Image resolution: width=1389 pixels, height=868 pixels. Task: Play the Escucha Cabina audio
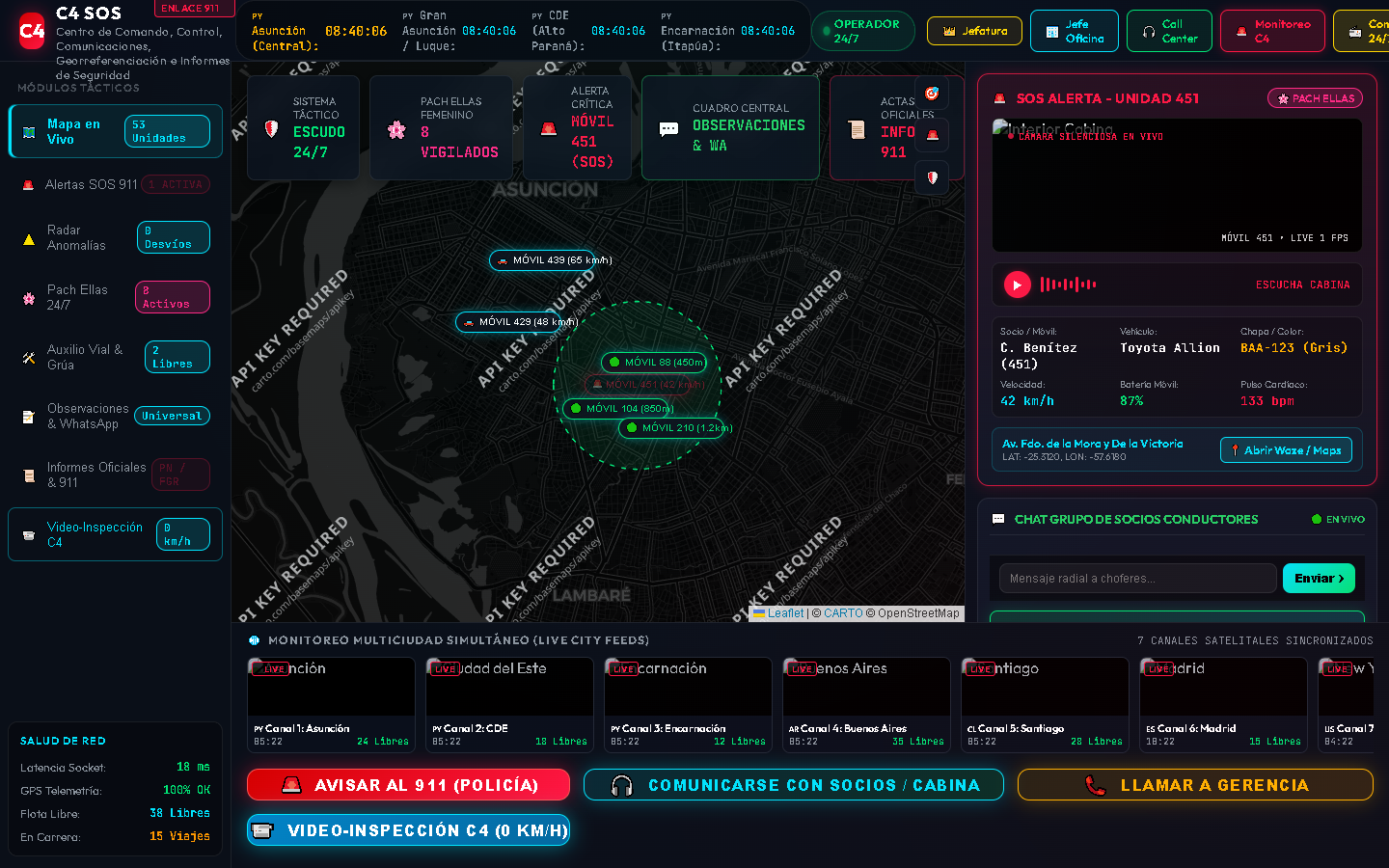pyautogui.click(x=1017, y=285)
